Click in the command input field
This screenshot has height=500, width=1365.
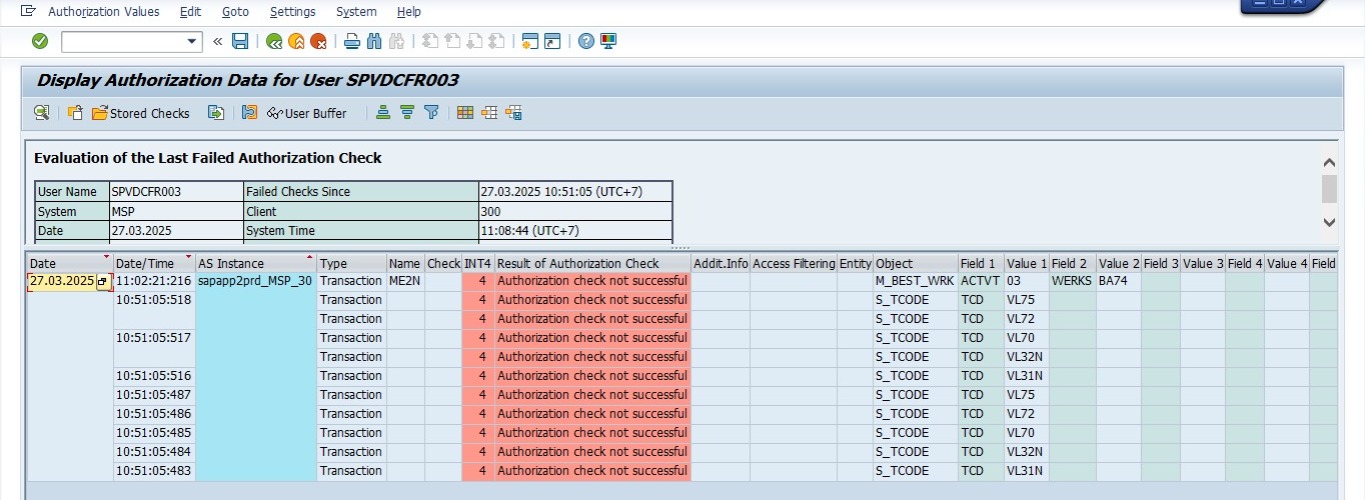click(x=123, y=41)
